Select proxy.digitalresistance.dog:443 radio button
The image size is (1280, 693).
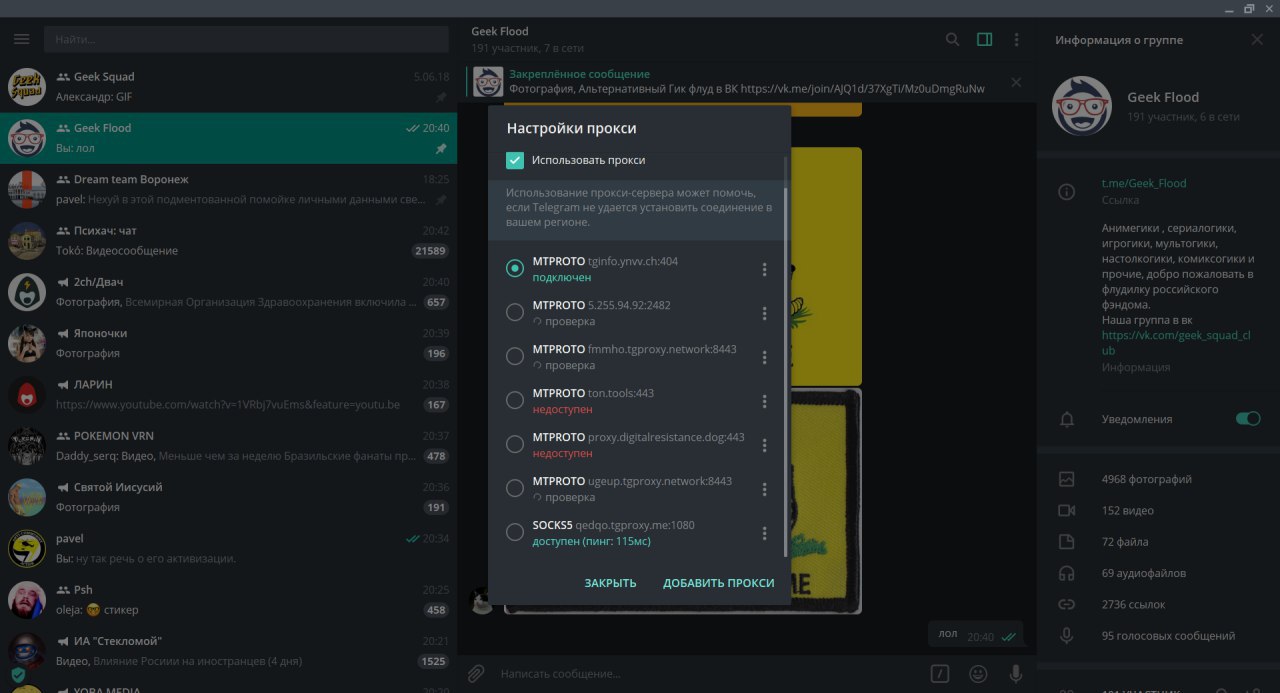(515, 444)
